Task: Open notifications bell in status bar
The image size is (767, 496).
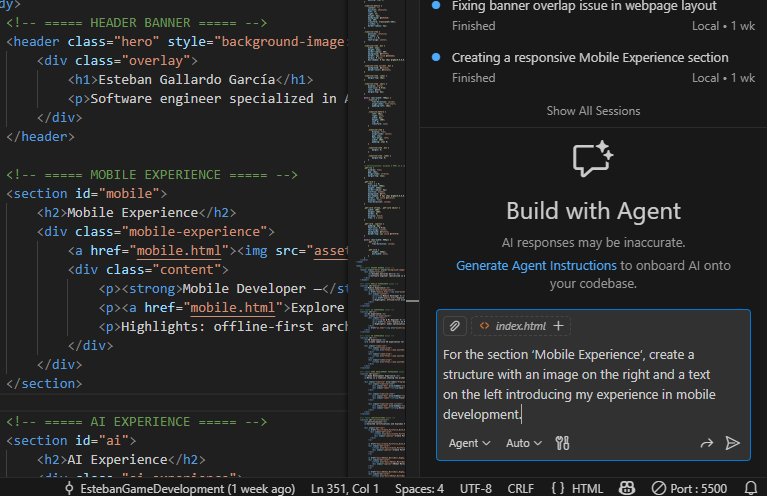Action: tap(751, 488)
